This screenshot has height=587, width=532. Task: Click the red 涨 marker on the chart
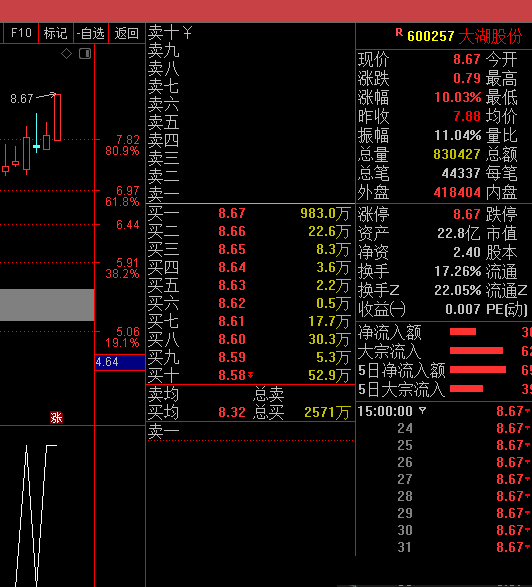(57, 417)
